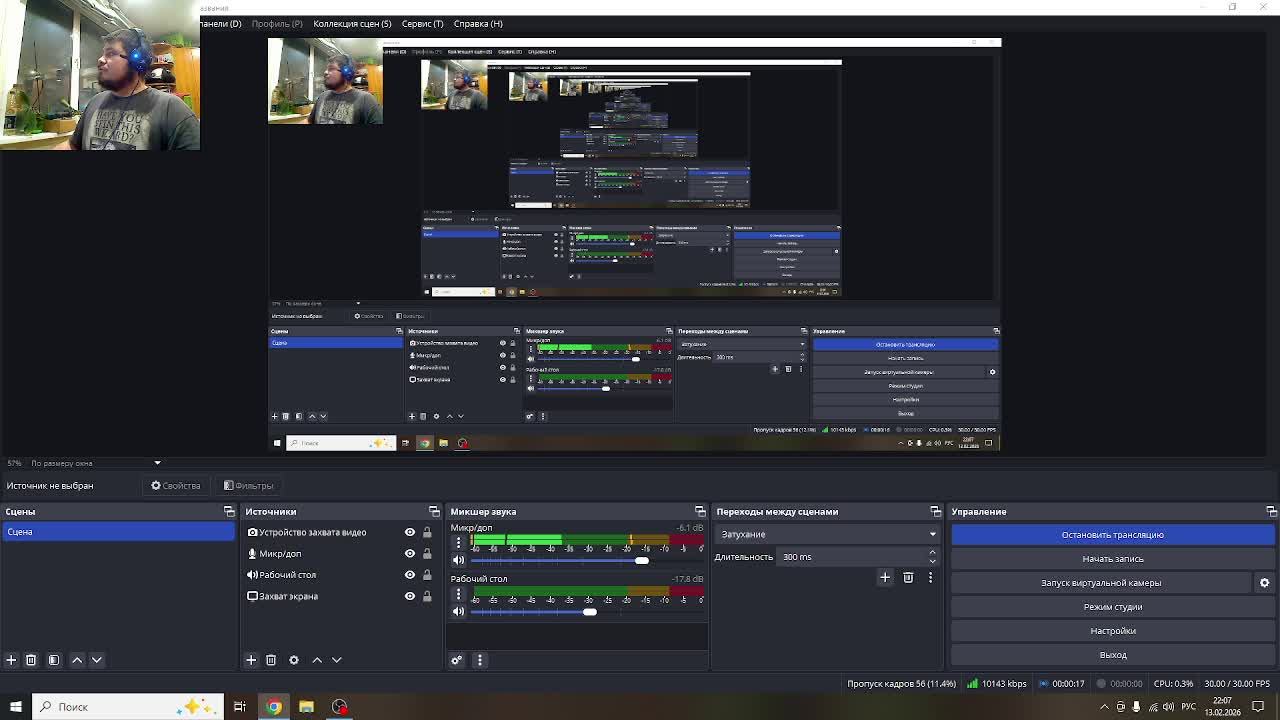Open the Коллекция сцен menu
This screenshot has width=1280, height=720.
tap(352, 24)
